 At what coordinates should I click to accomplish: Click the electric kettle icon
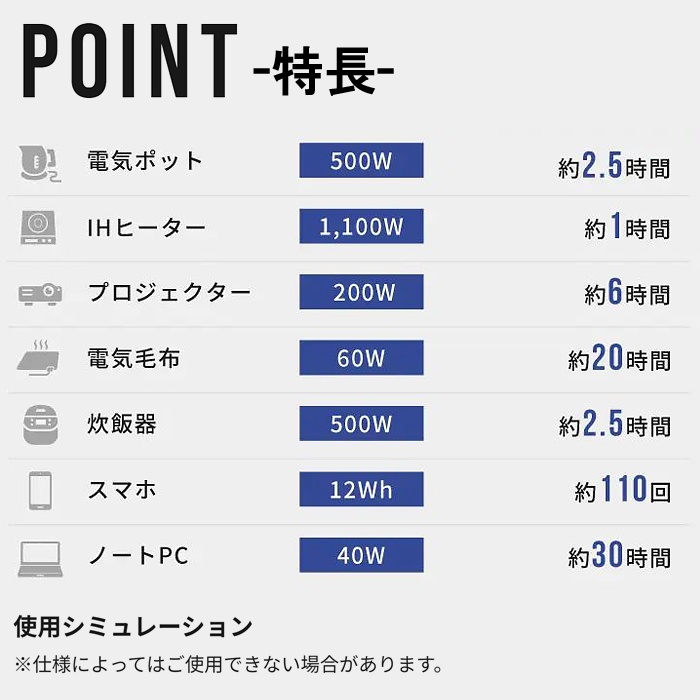tap(39, 163)
